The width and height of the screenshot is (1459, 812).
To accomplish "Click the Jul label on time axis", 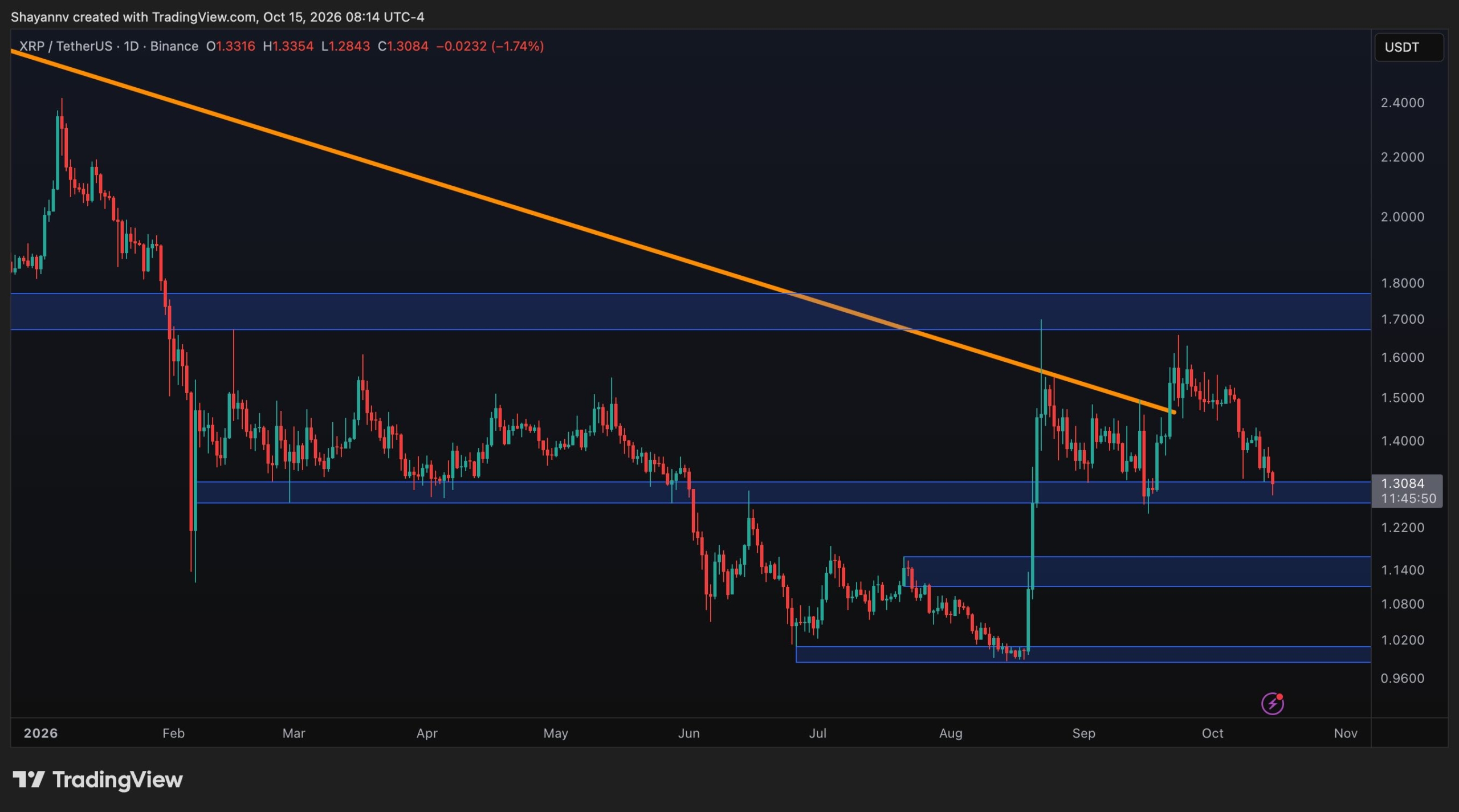I will (x=817, y=733).
